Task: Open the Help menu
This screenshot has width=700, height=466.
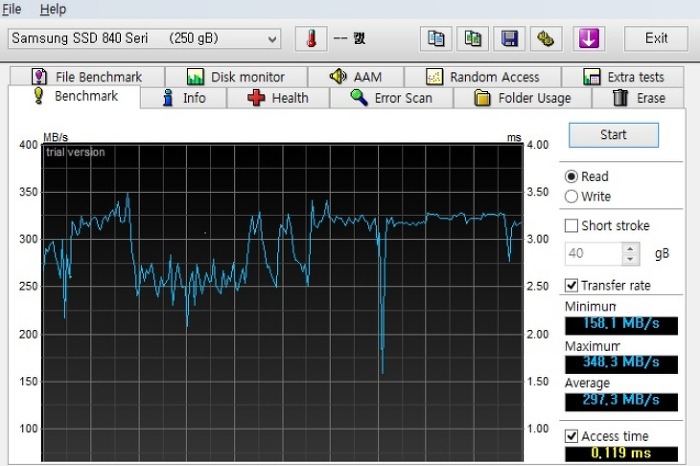Action: click(53, 9)
